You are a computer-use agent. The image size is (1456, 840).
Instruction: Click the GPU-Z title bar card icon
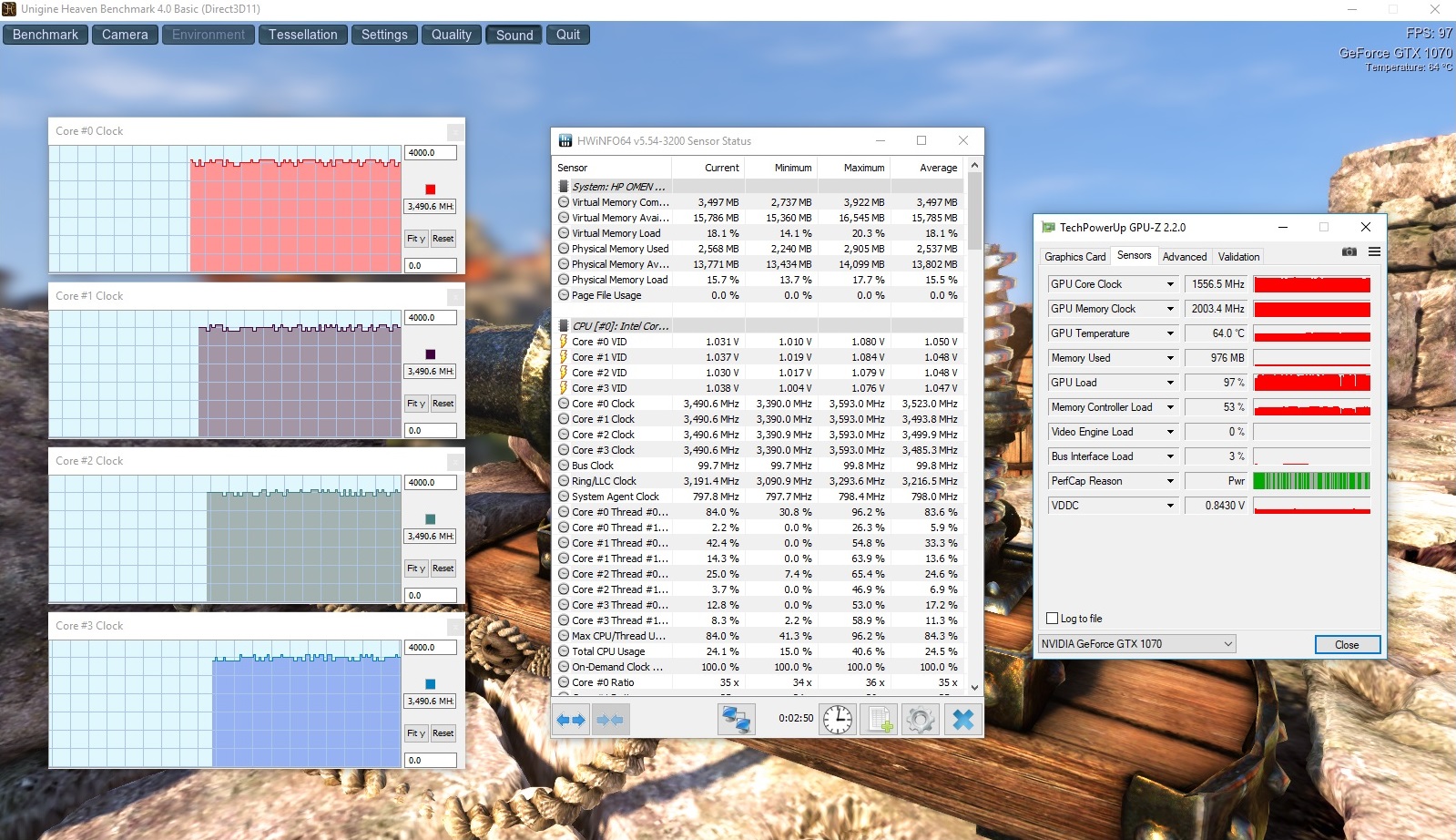click(x=1048, y=228)
